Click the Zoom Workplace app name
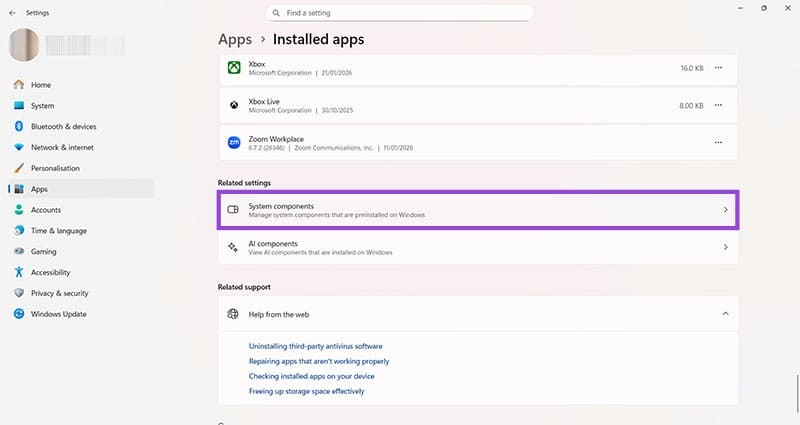This screenshot has width=800, height=425. (x=276, y=139)
